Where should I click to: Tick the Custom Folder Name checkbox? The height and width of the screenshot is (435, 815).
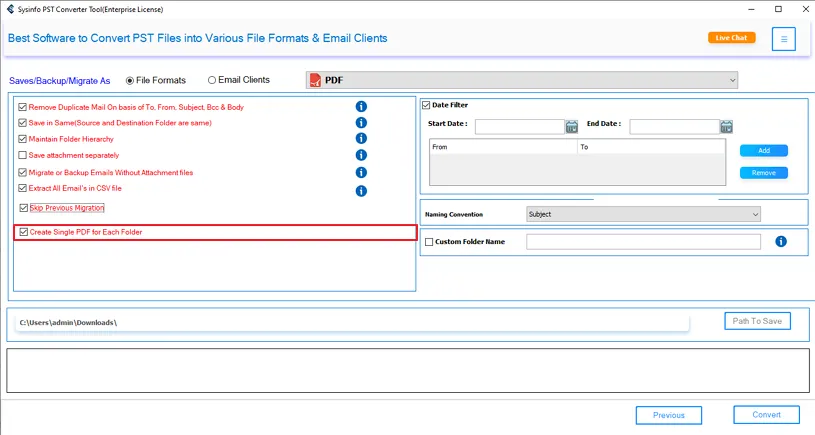coord(429,242)
